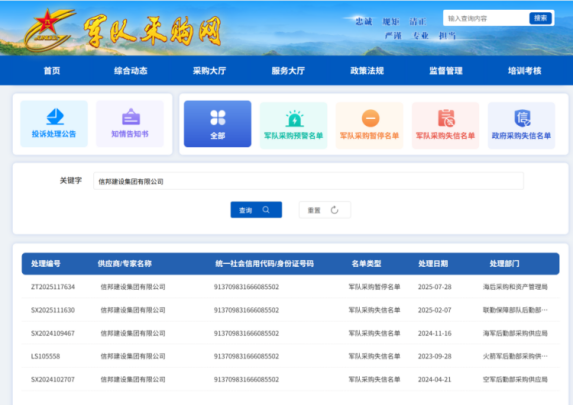Click the 关键字 input field
The height and width of the screenshot is (406, 573).
pyautogui.click(x=308, y=181)
